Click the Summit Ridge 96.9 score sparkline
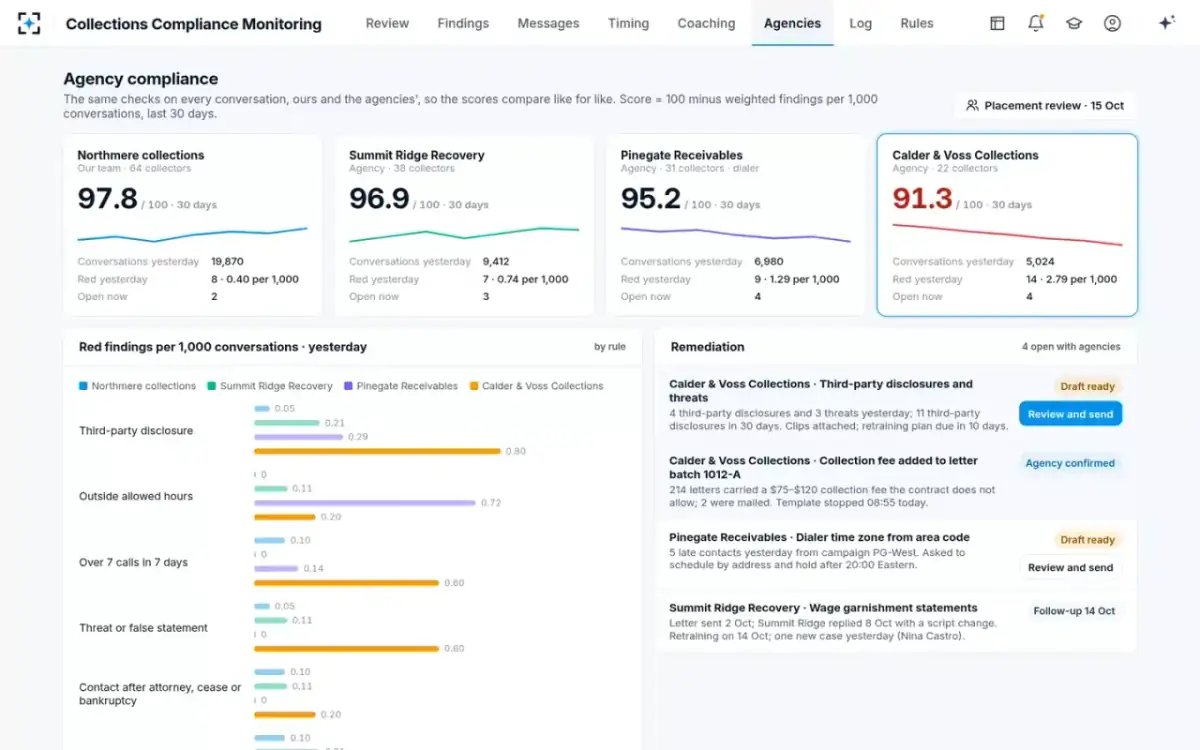The image size is (1200, 750). 464,233
